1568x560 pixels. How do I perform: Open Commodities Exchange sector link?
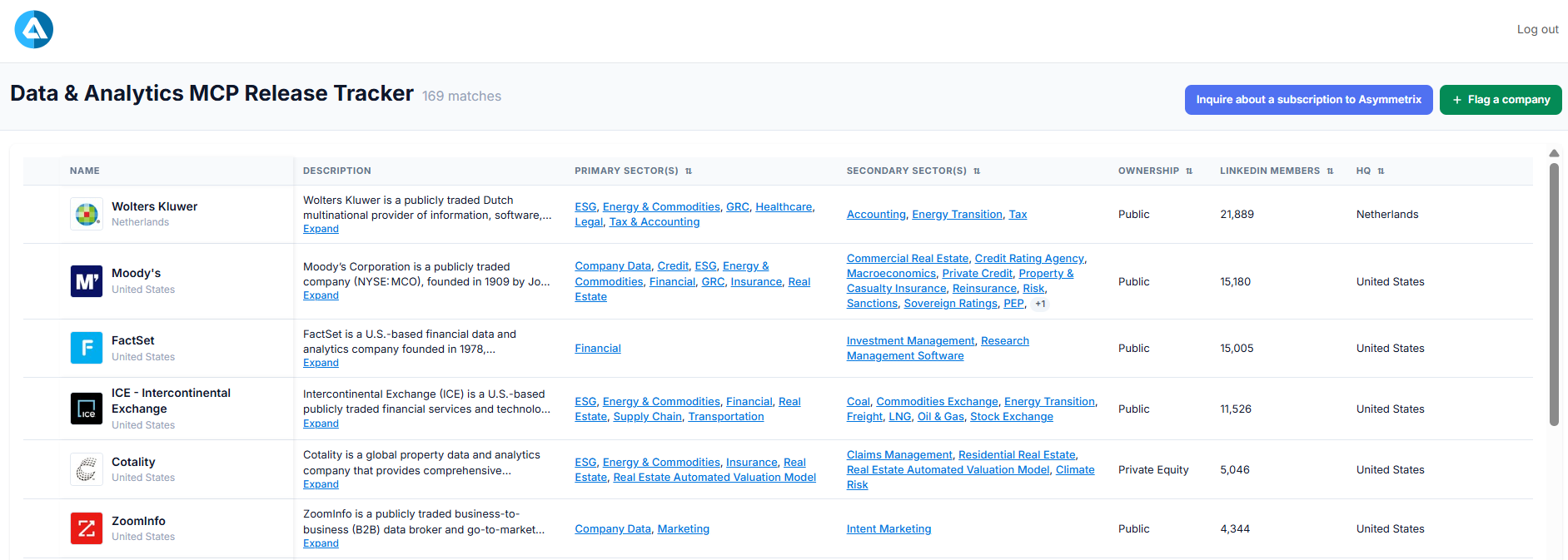click(937, 401)
